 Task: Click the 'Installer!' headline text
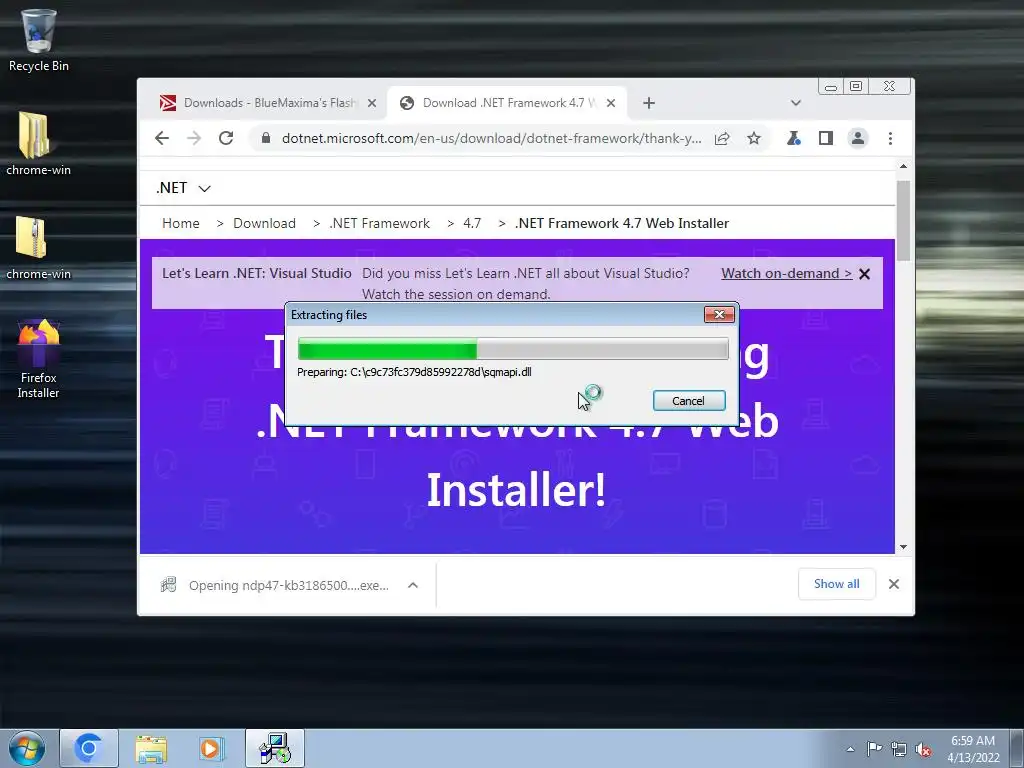pos(516,490)
